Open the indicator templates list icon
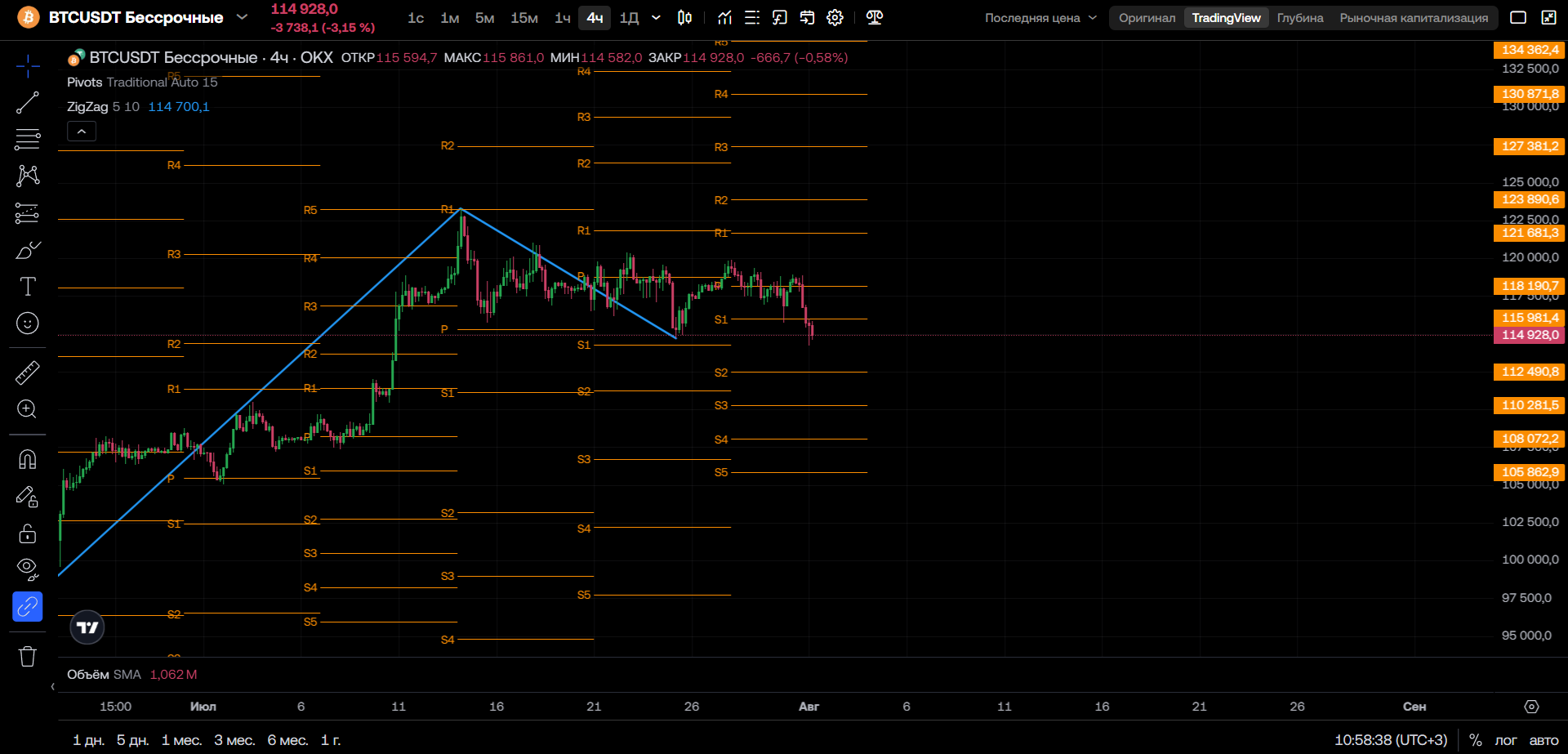The image size is (1568, 754). click(x=752, y=18)
